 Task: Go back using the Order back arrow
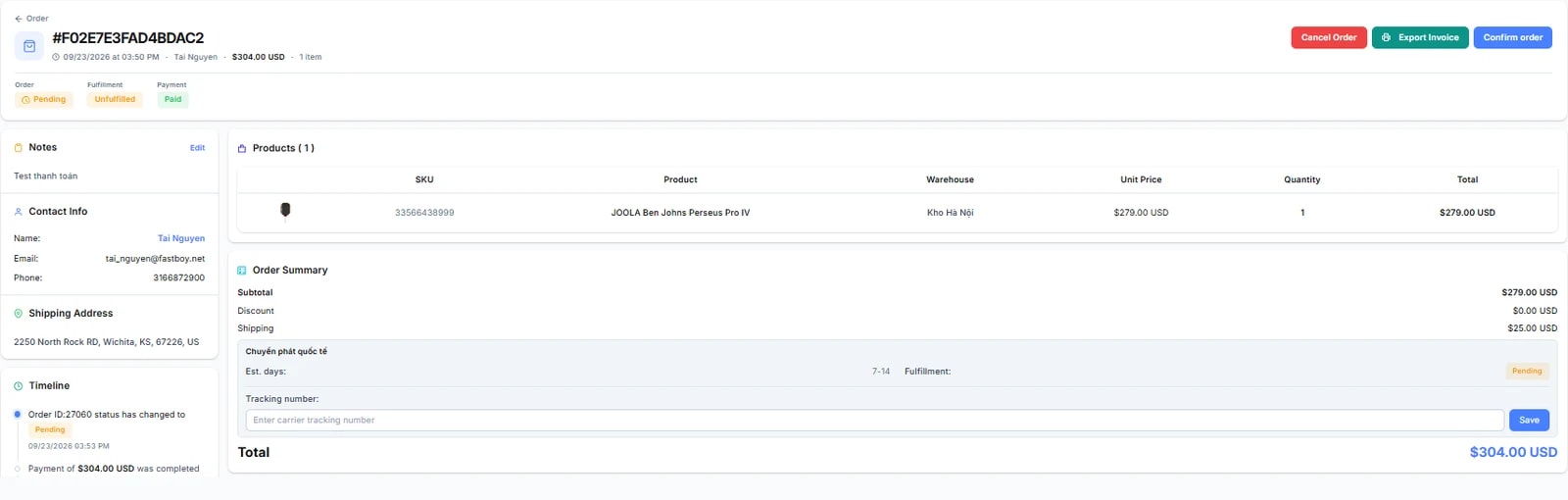pos(19,19)
